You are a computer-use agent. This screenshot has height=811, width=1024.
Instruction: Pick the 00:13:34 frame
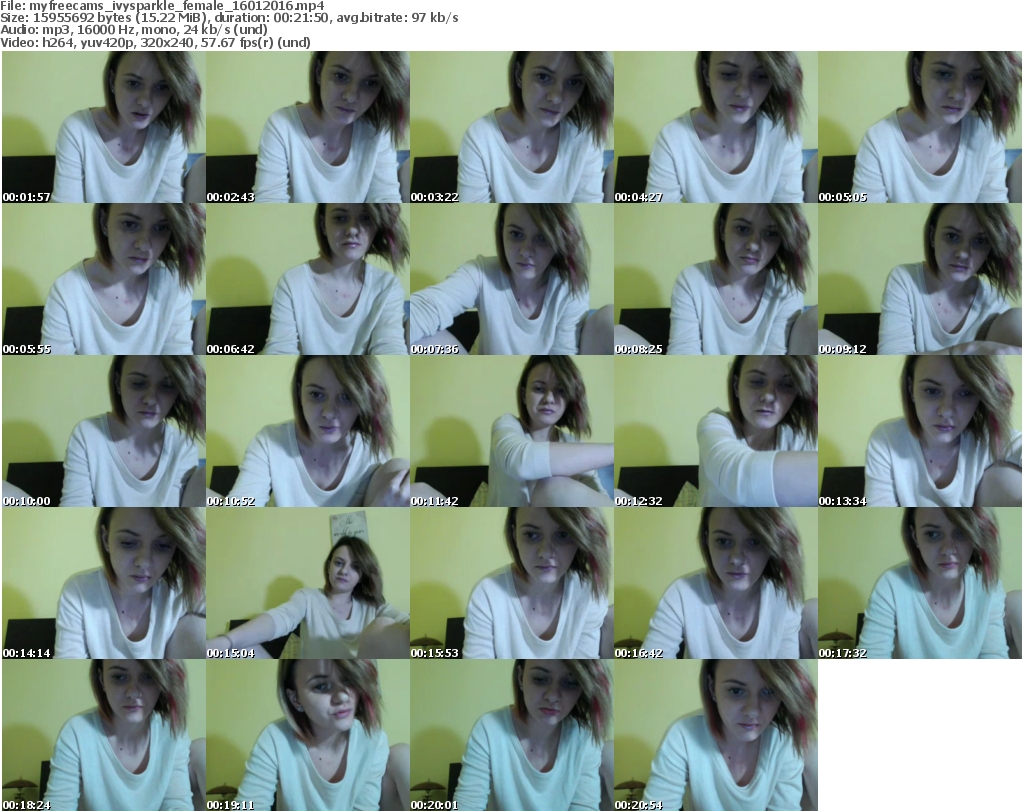tap(920, 431)
